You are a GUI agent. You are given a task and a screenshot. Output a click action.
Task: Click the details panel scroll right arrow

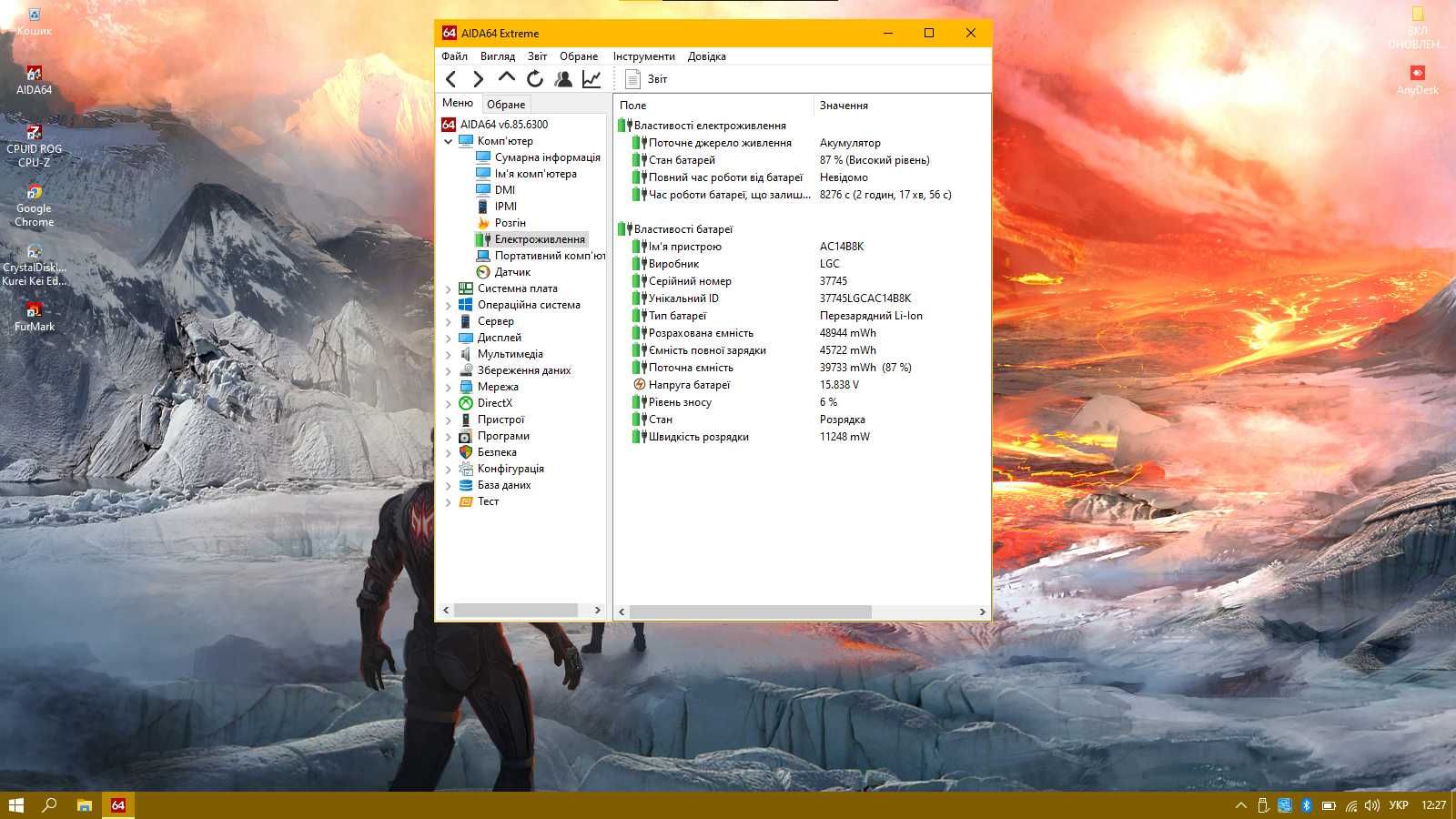982,612
